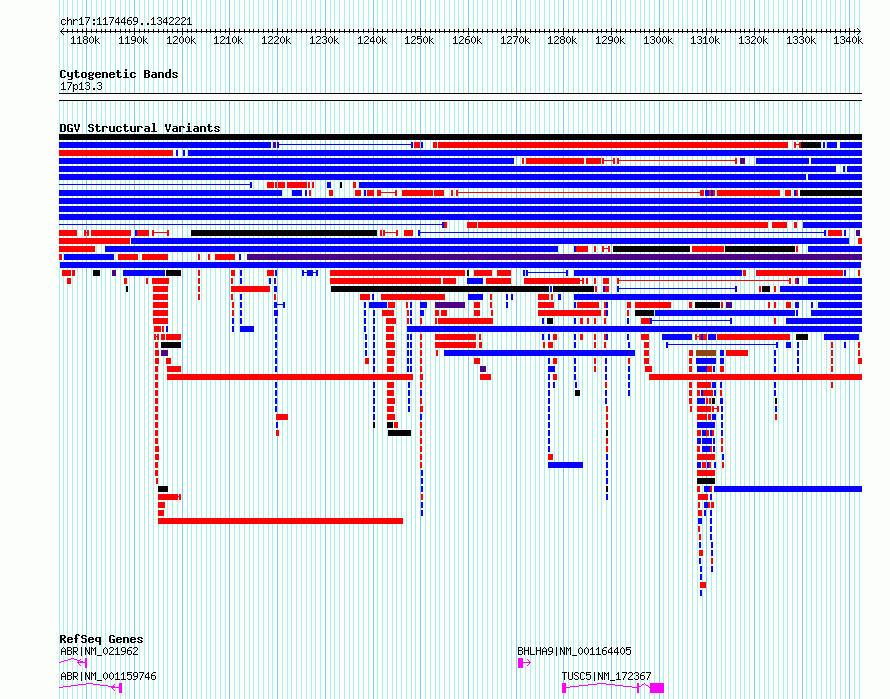Open the ABR|NM_021962 gene label
890x699 pixels.
pyautogui.click(x=99, y=651)
